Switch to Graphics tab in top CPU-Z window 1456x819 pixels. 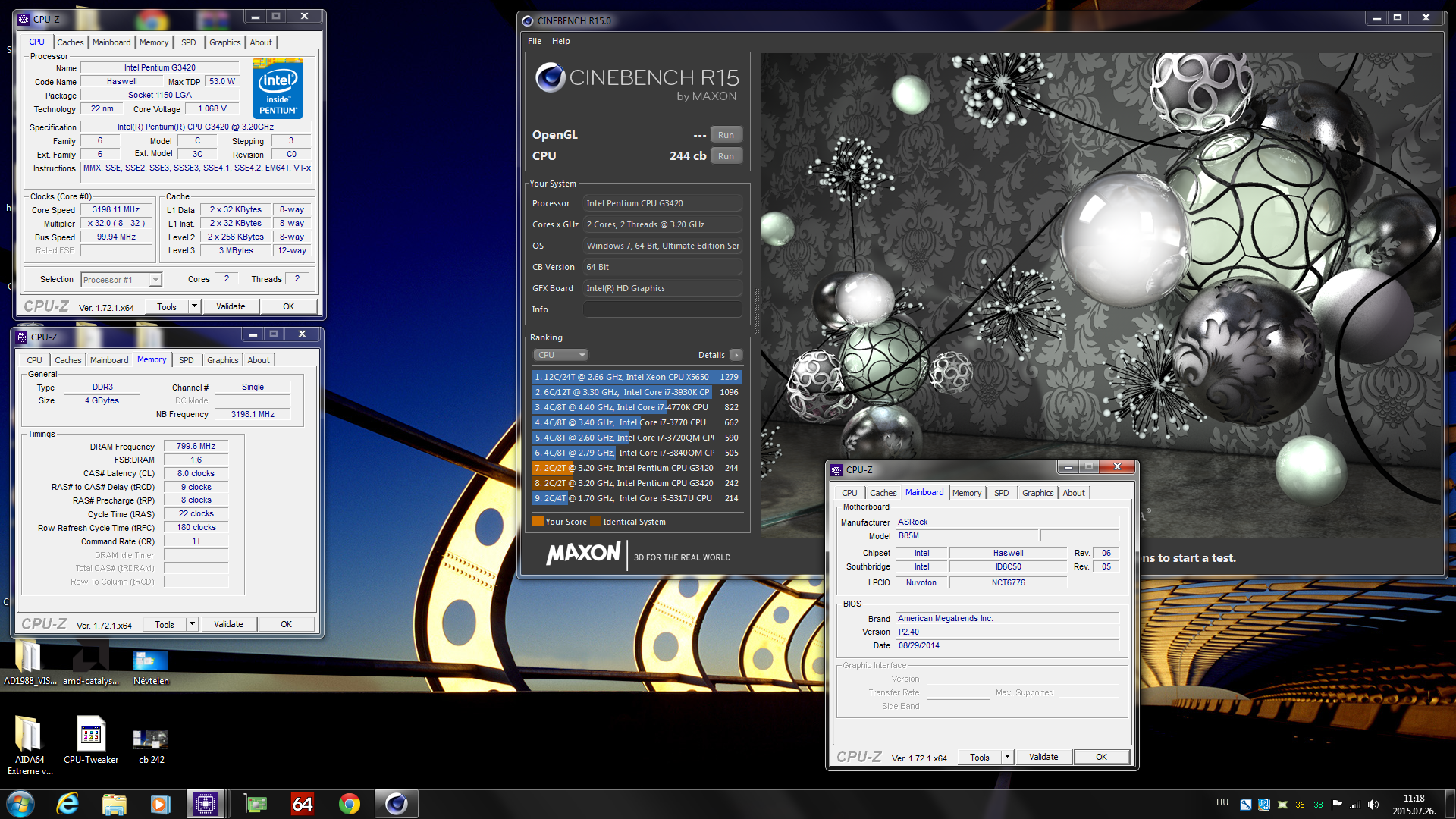point(225,42)
